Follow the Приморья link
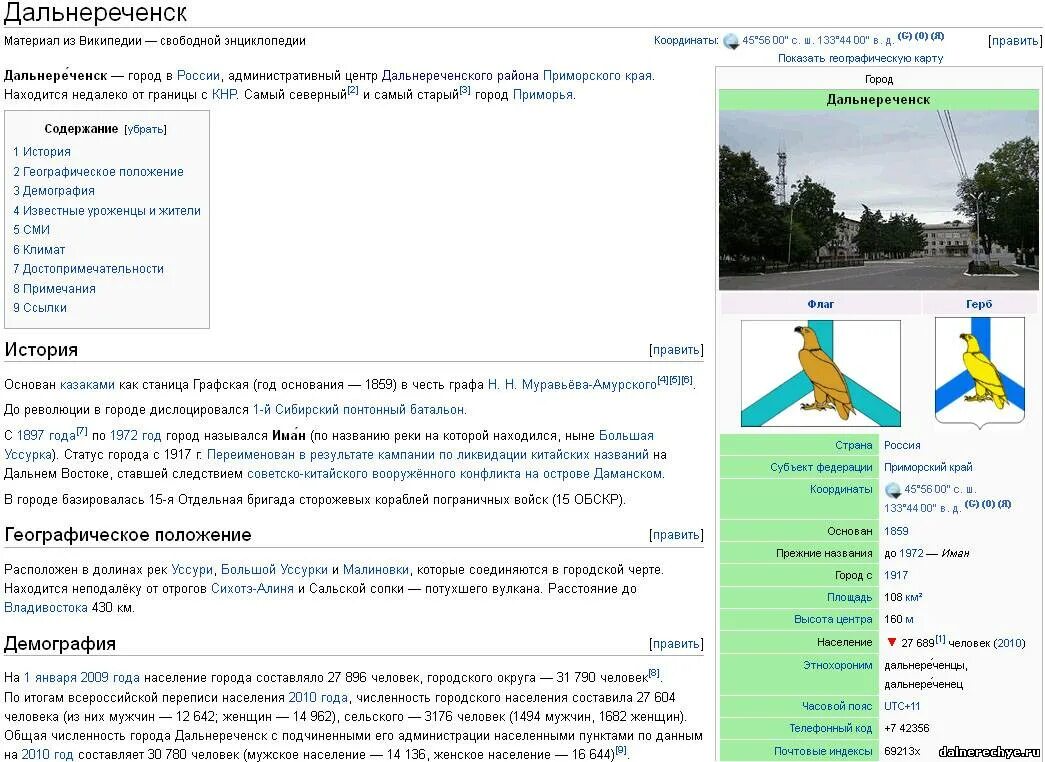Image resolution: width=1045 pixels, height=762 pixels. (542, 95)
